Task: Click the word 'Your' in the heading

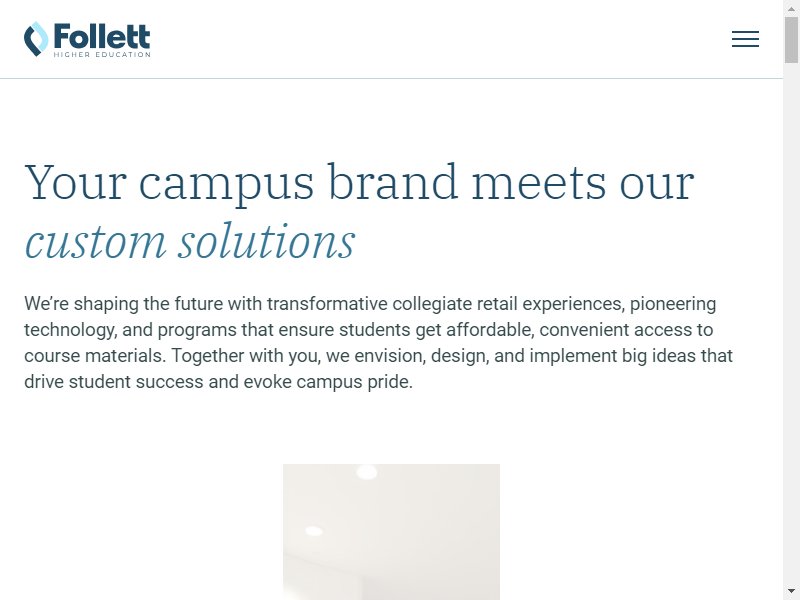Action: point(75,182)
